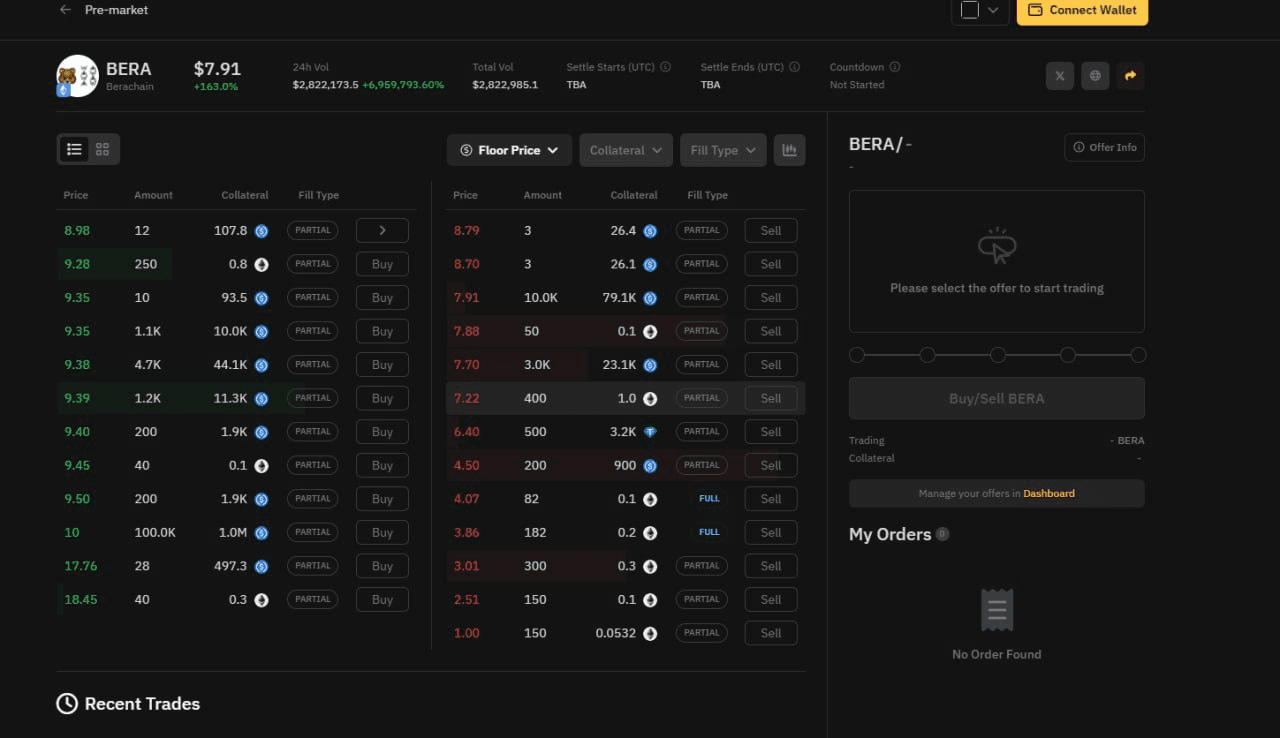Open the X (Twitter) link icon

(x=1060, y=75)
